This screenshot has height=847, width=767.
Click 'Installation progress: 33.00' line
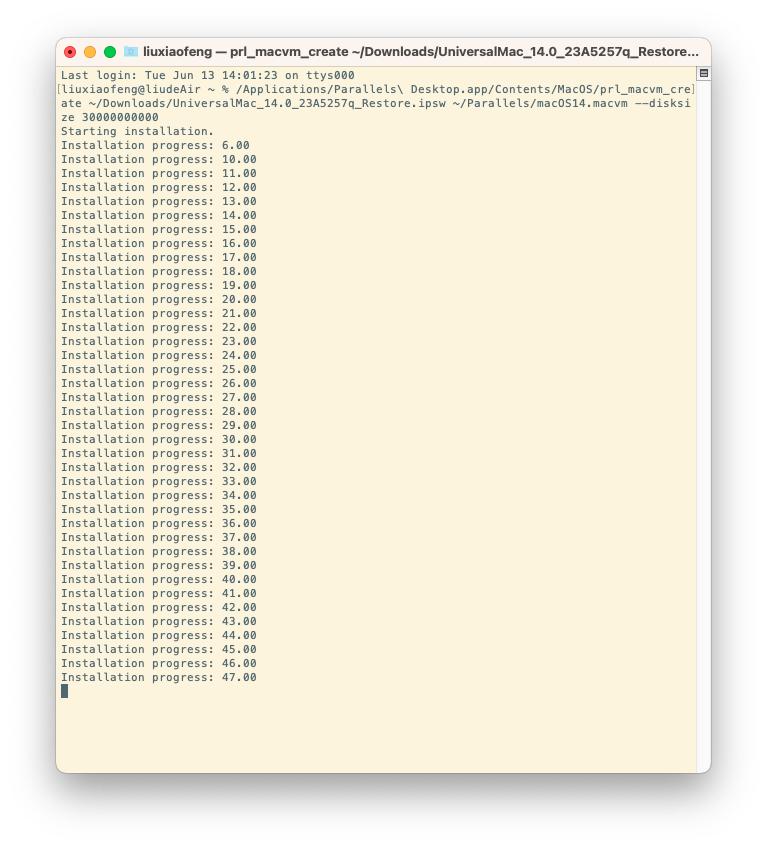point(158,481)
